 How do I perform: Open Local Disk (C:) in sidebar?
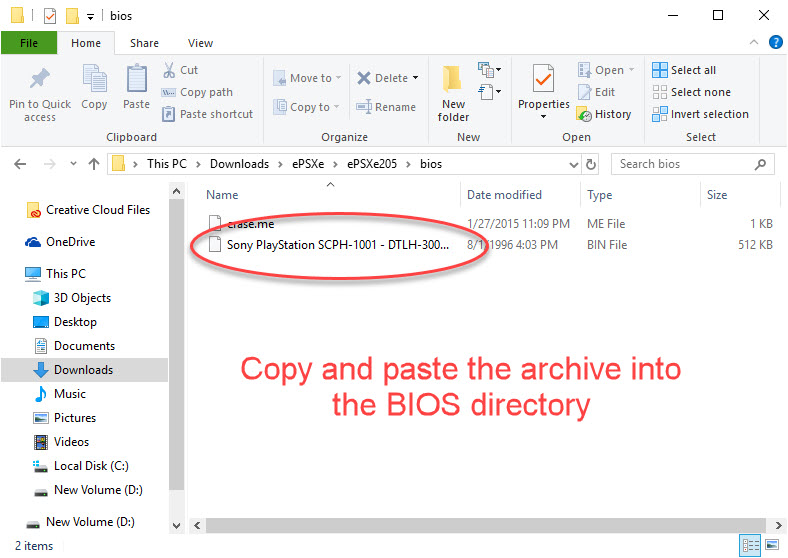80,466
